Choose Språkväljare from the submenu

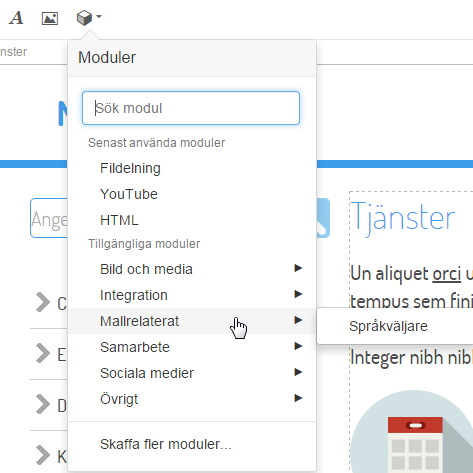[388, 326]
